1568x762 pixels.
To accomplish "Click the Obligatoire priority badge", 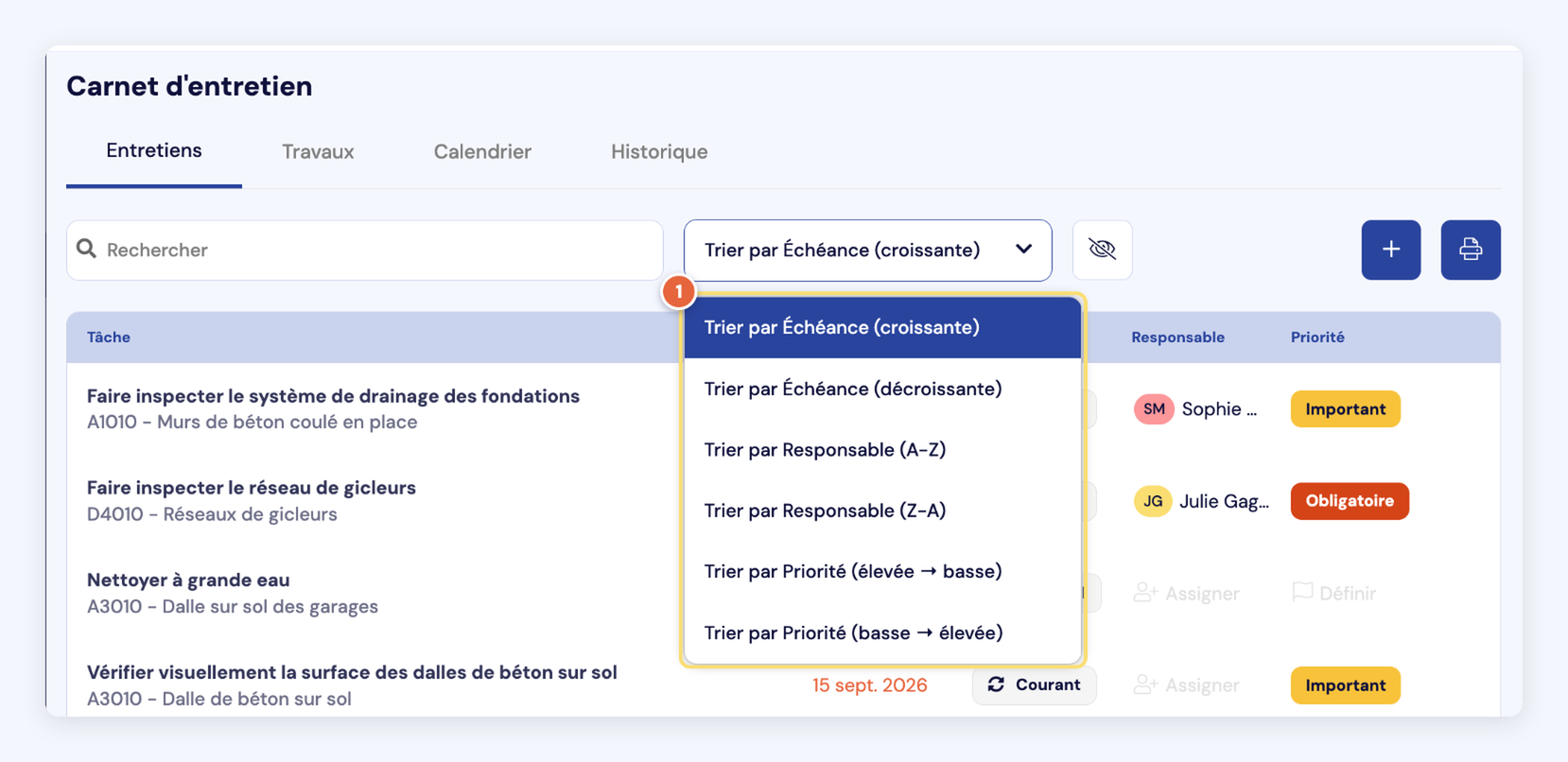I will pyautogui.click(x=1350, y=501).
